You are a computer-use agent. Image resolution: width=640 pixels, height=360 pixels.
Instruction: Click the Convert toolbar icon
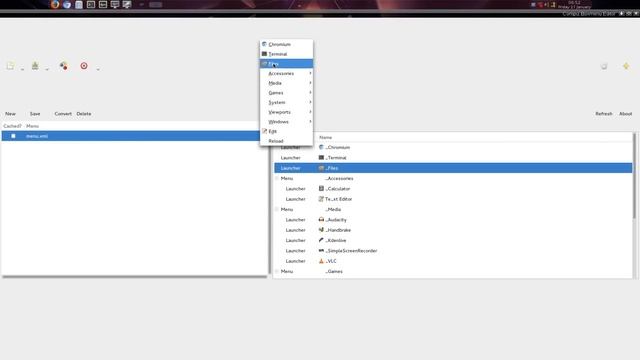(x=63, y=66)
